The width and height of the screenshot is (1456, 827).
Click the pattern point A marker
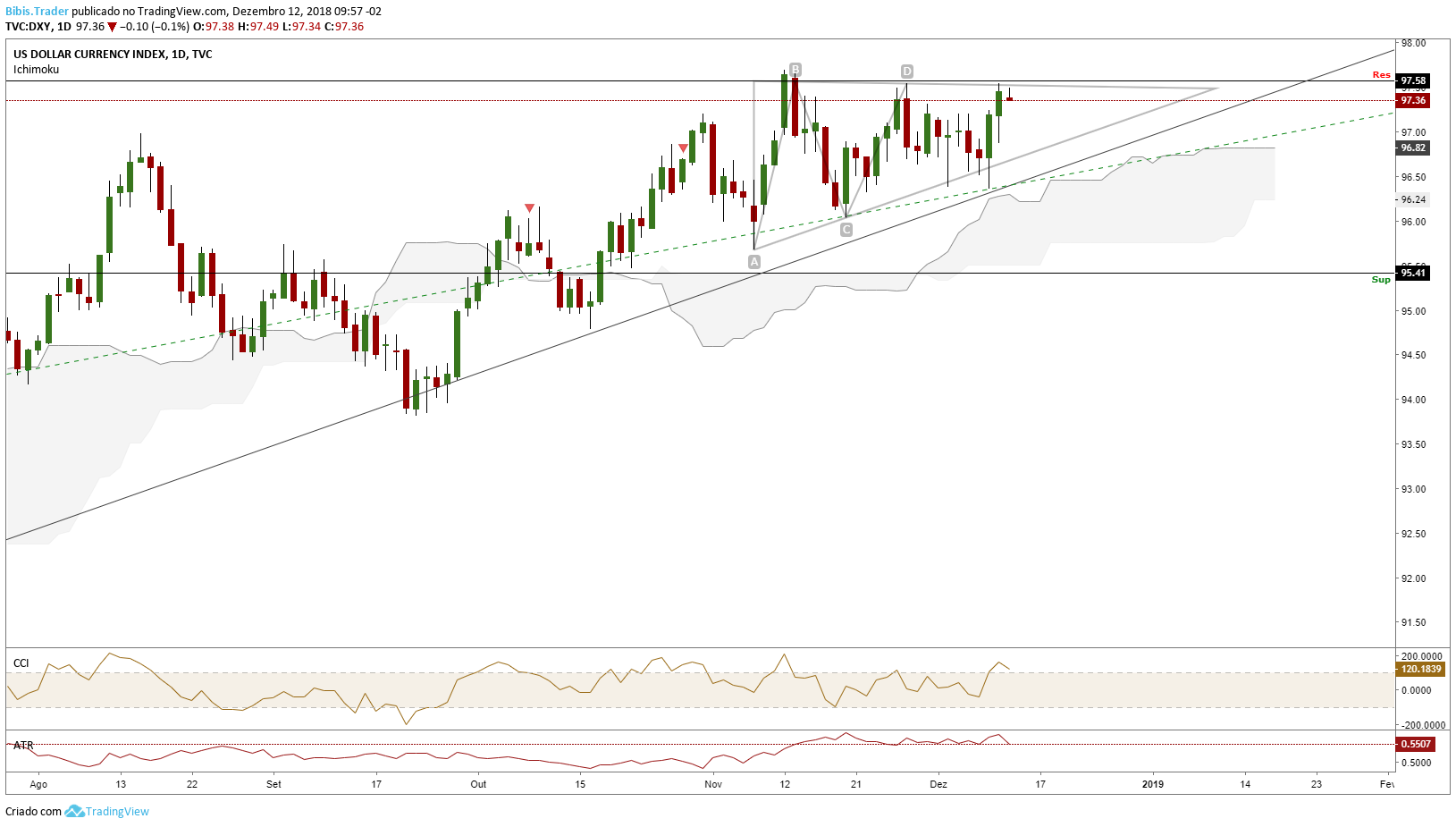[754, 262]
